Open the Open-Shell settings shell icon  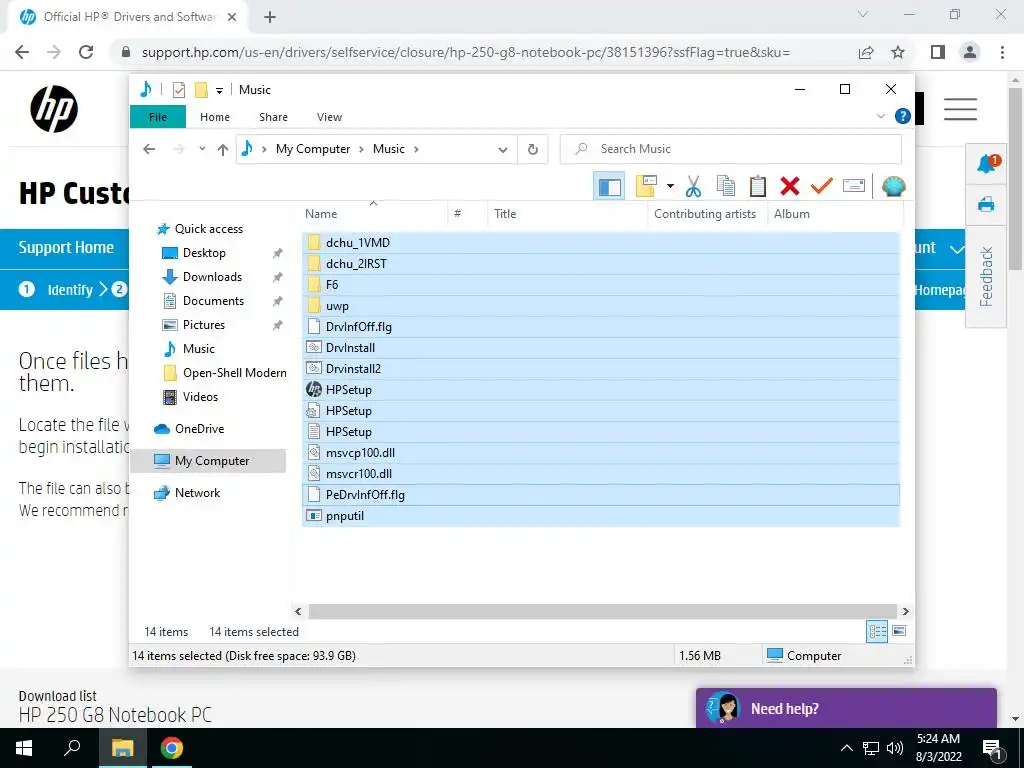[x=893, y=187]
